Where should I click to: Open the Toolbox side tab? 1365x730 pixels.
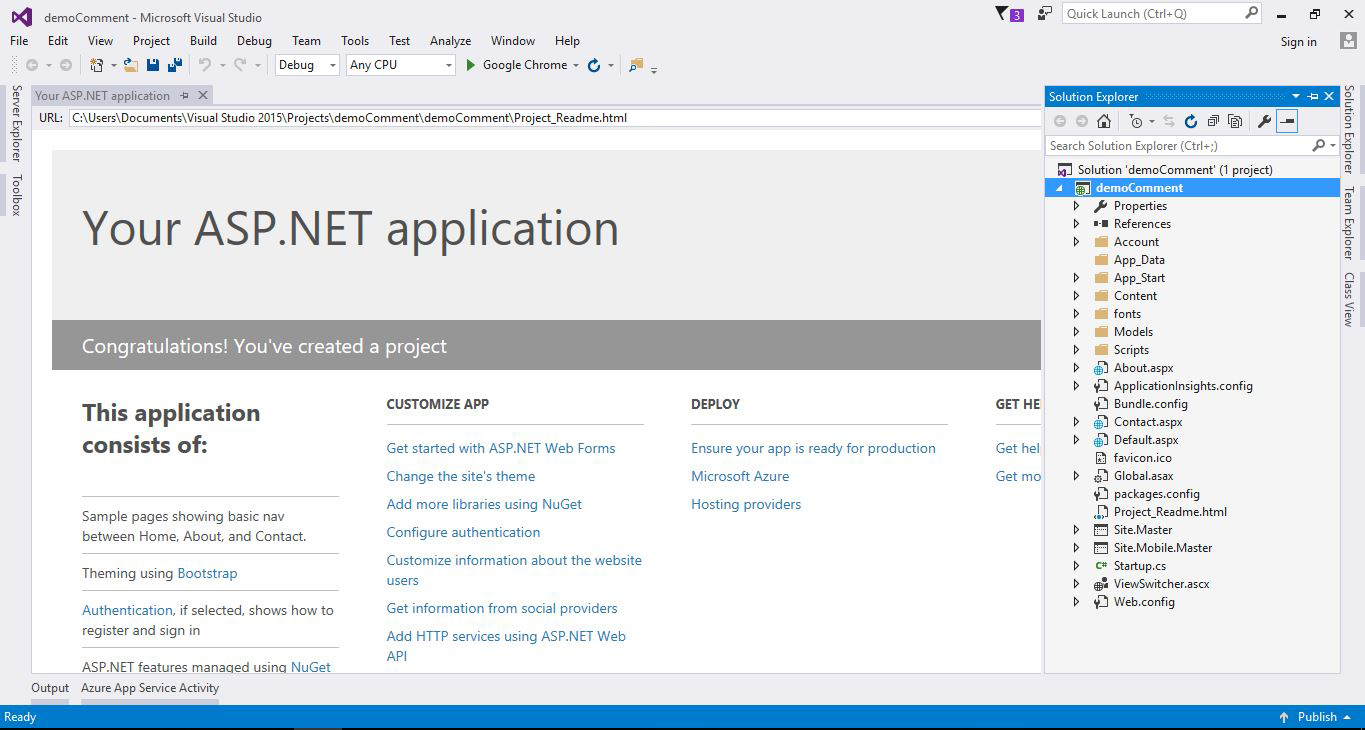click(x=16, y=195)
